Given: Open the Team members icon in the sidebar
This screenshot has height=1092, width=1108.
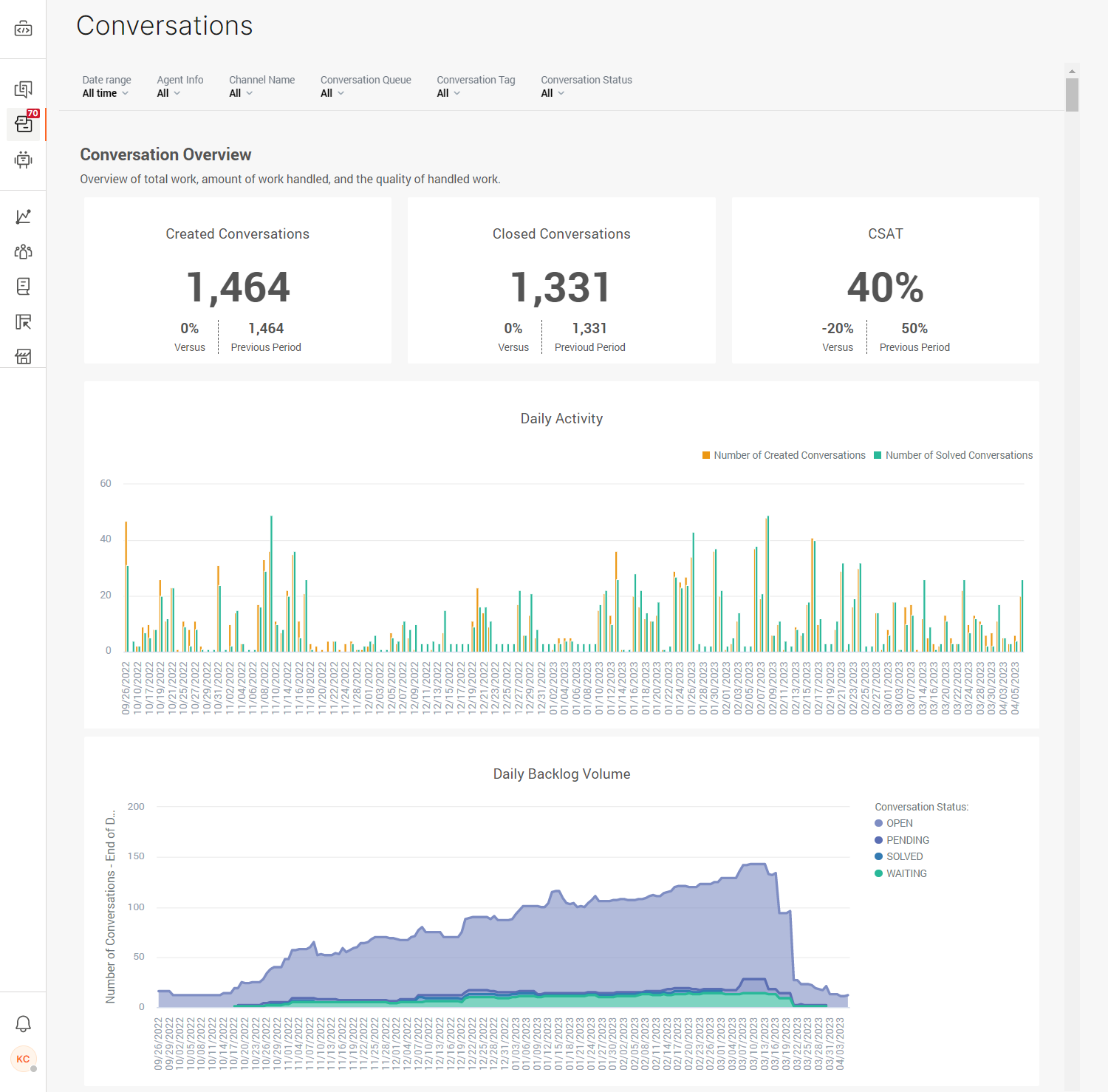Looking at the screenshot, I should coord(23,252).
